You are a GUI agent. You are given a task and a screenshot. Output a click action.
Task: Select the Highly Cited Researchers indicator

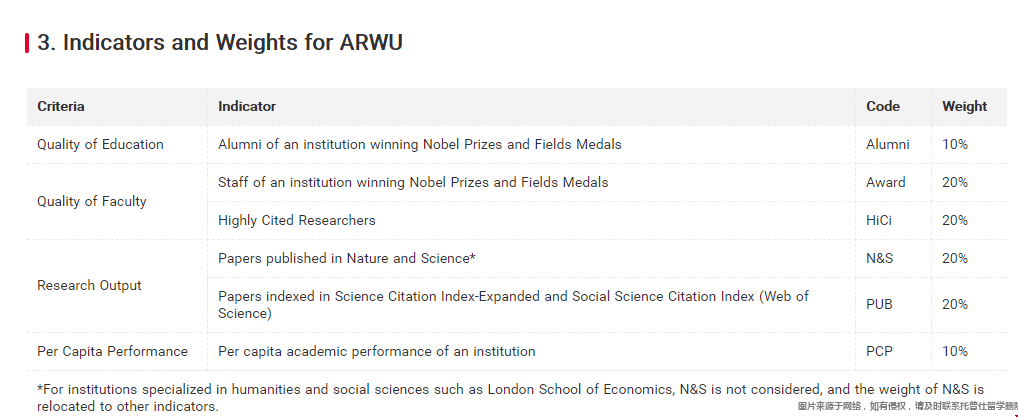[x=297, y=220]
